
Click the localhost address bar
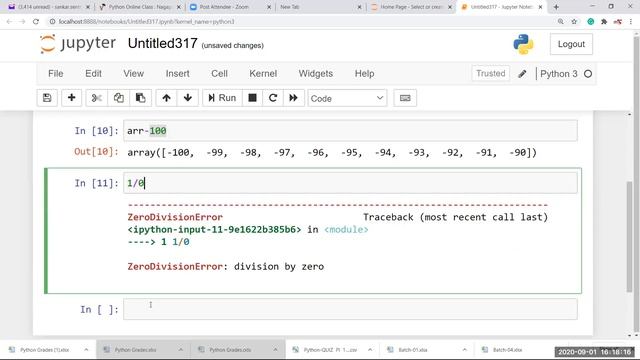coord(302,22)
